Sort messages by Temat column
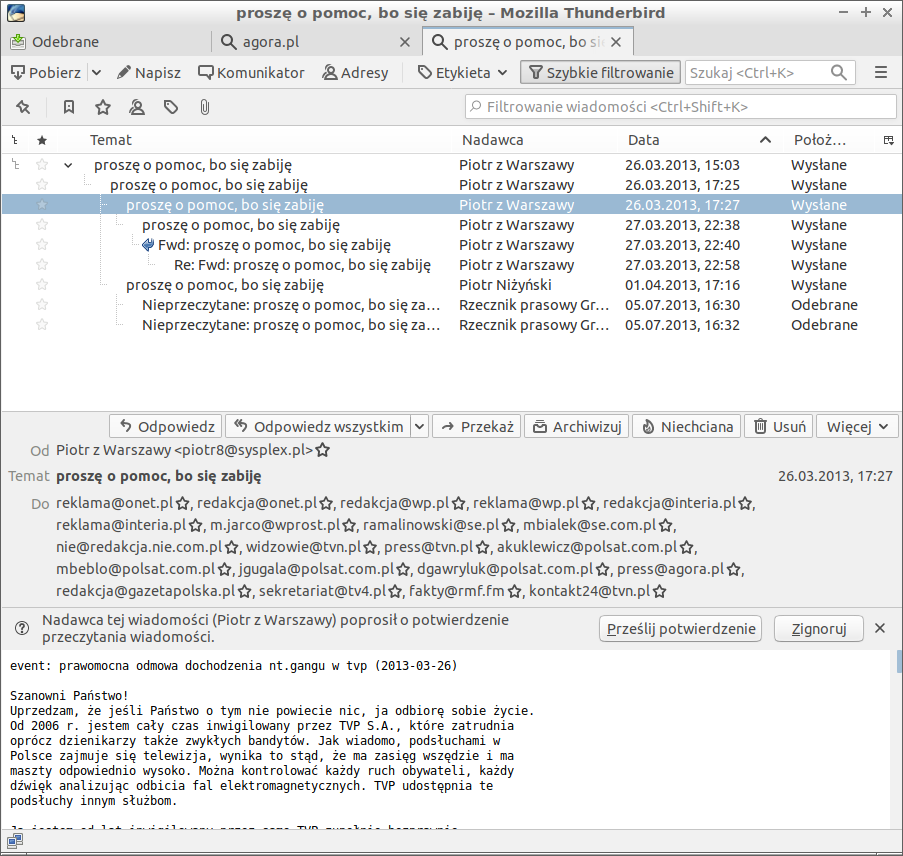903x856 pixels. pos(111,140)
